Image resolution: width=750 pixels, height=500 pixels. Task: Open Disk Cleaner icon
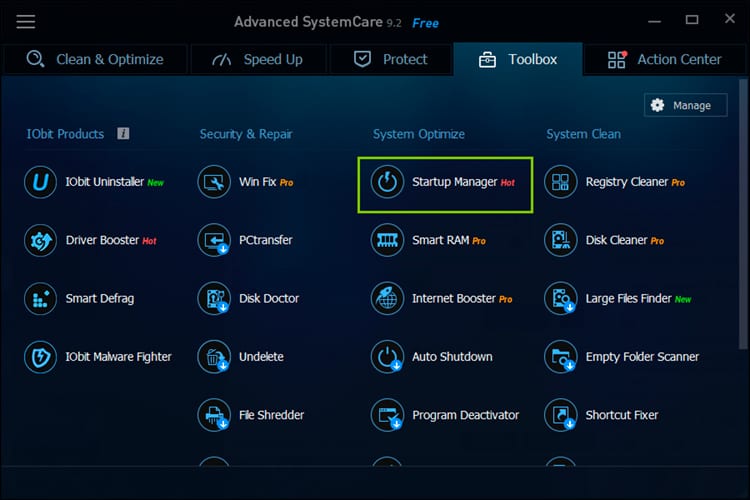tap(561, 240)
